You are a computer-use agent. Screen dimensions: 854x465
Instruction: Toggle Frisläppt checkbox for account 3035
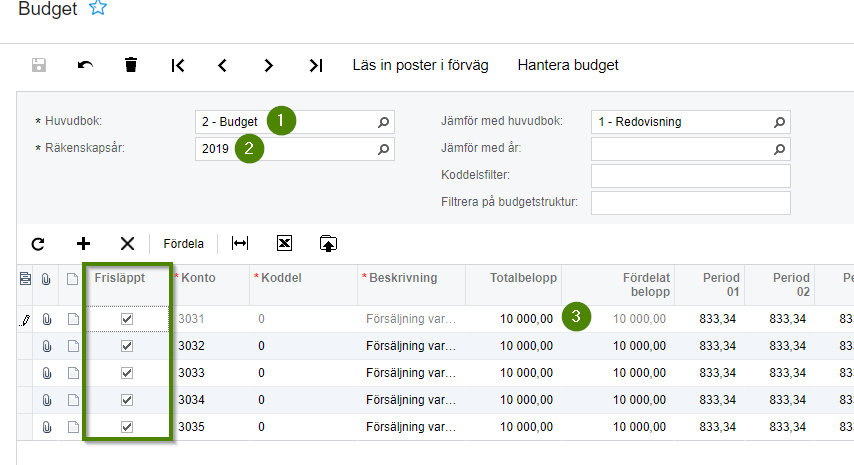pos(127,427)
